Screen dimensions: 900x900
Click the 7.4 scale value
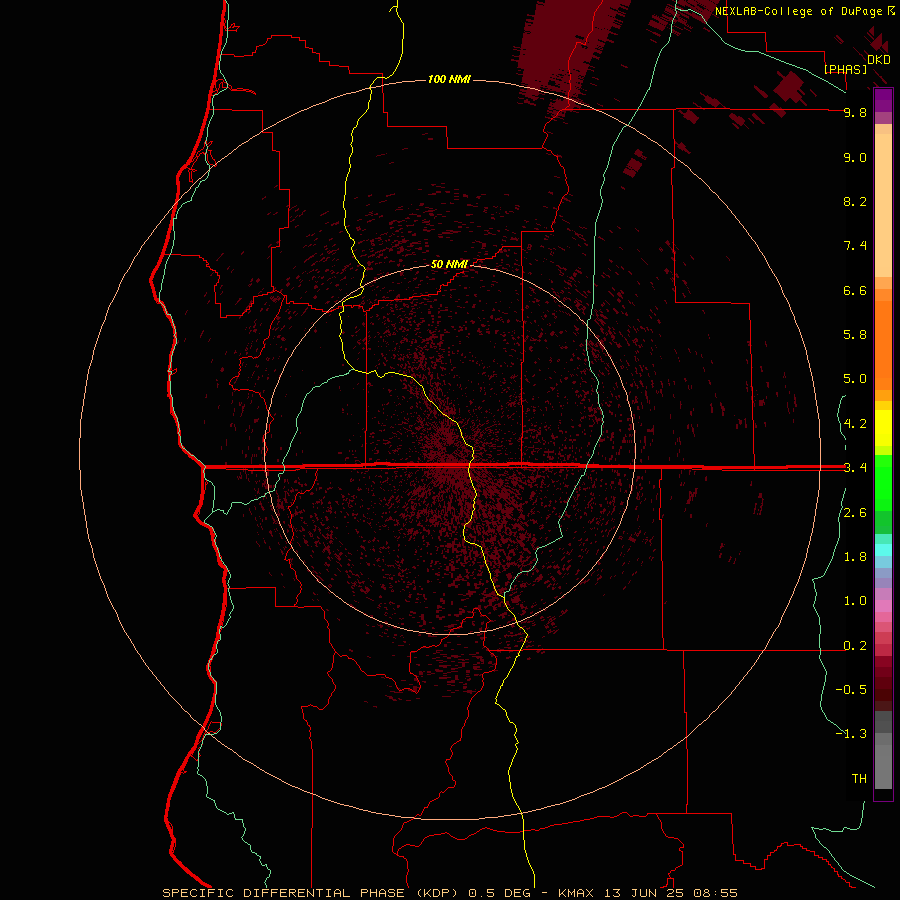(855, 246)
